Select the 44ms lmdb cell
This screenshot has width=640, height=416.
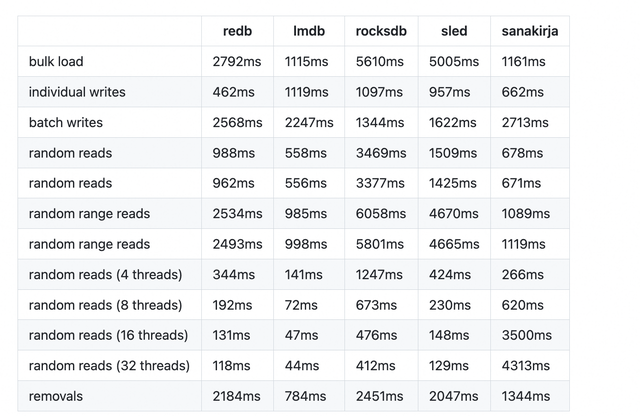pos(302,365)
